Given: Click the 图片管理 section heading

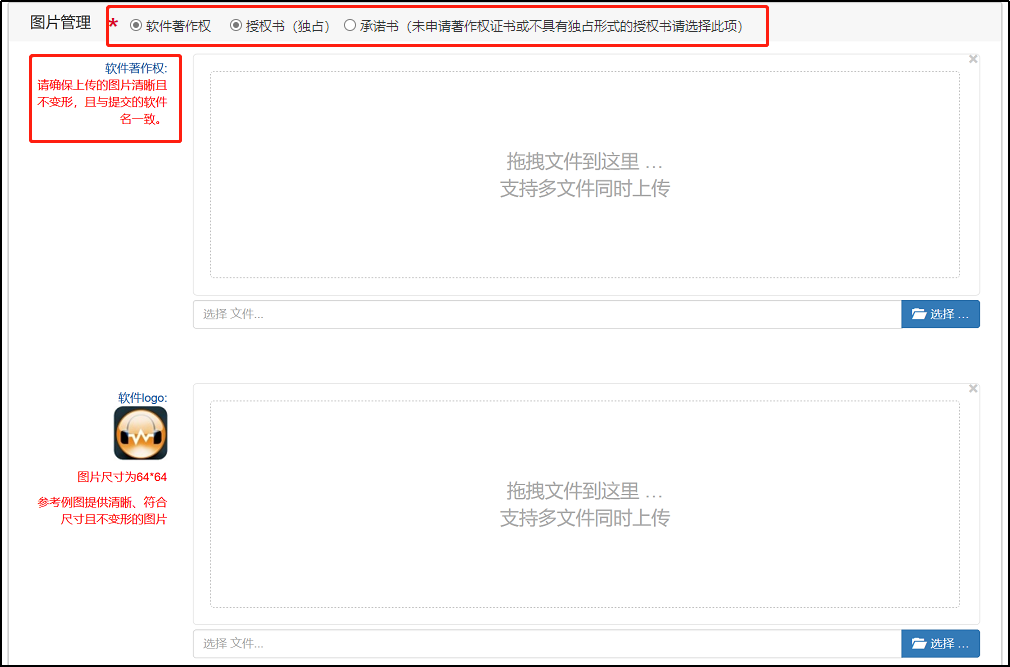Looking at the screenshot, I should 60,23.
